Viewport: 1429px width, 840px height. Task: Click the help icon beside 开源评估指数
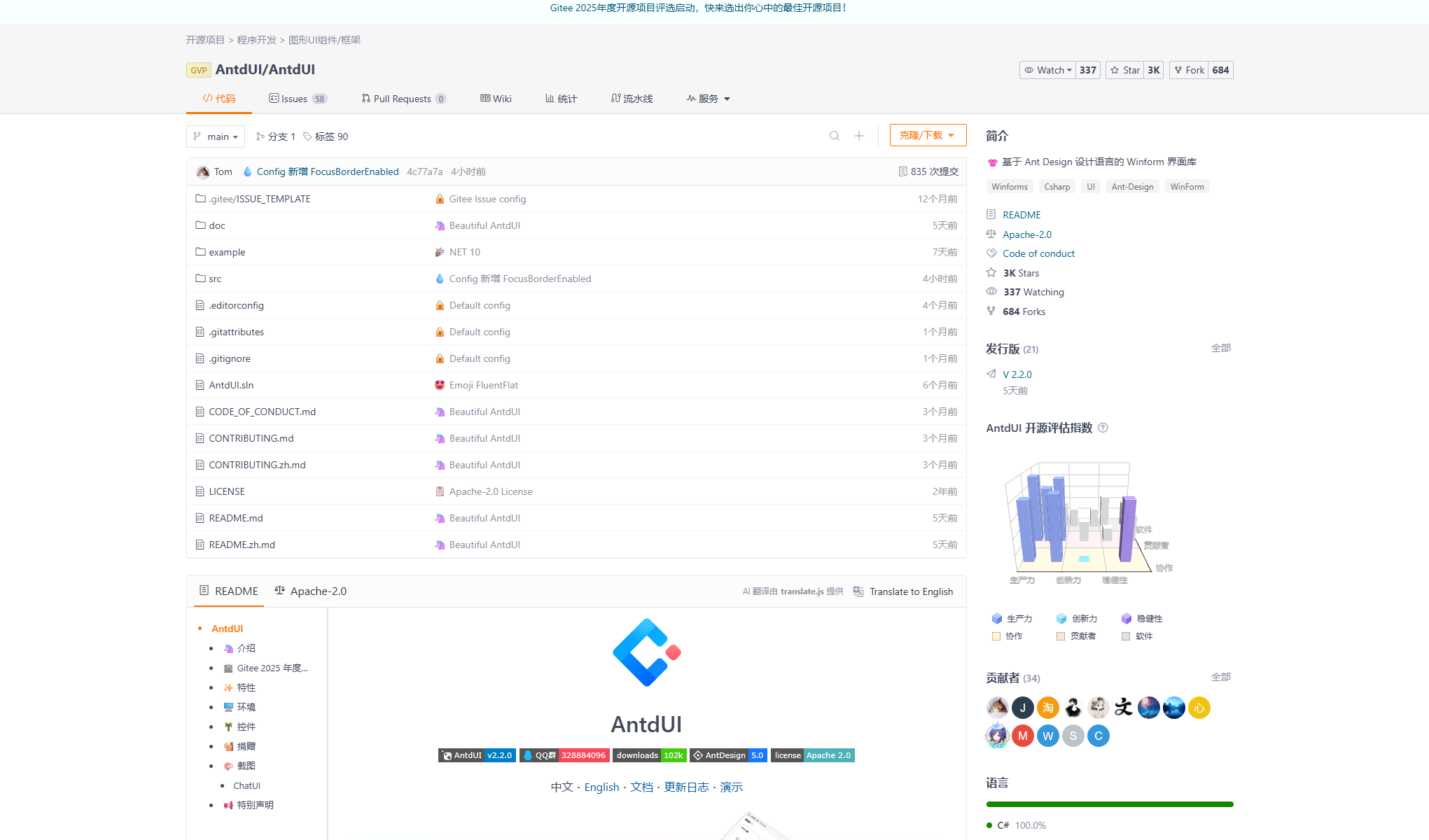click(1103, 428)
